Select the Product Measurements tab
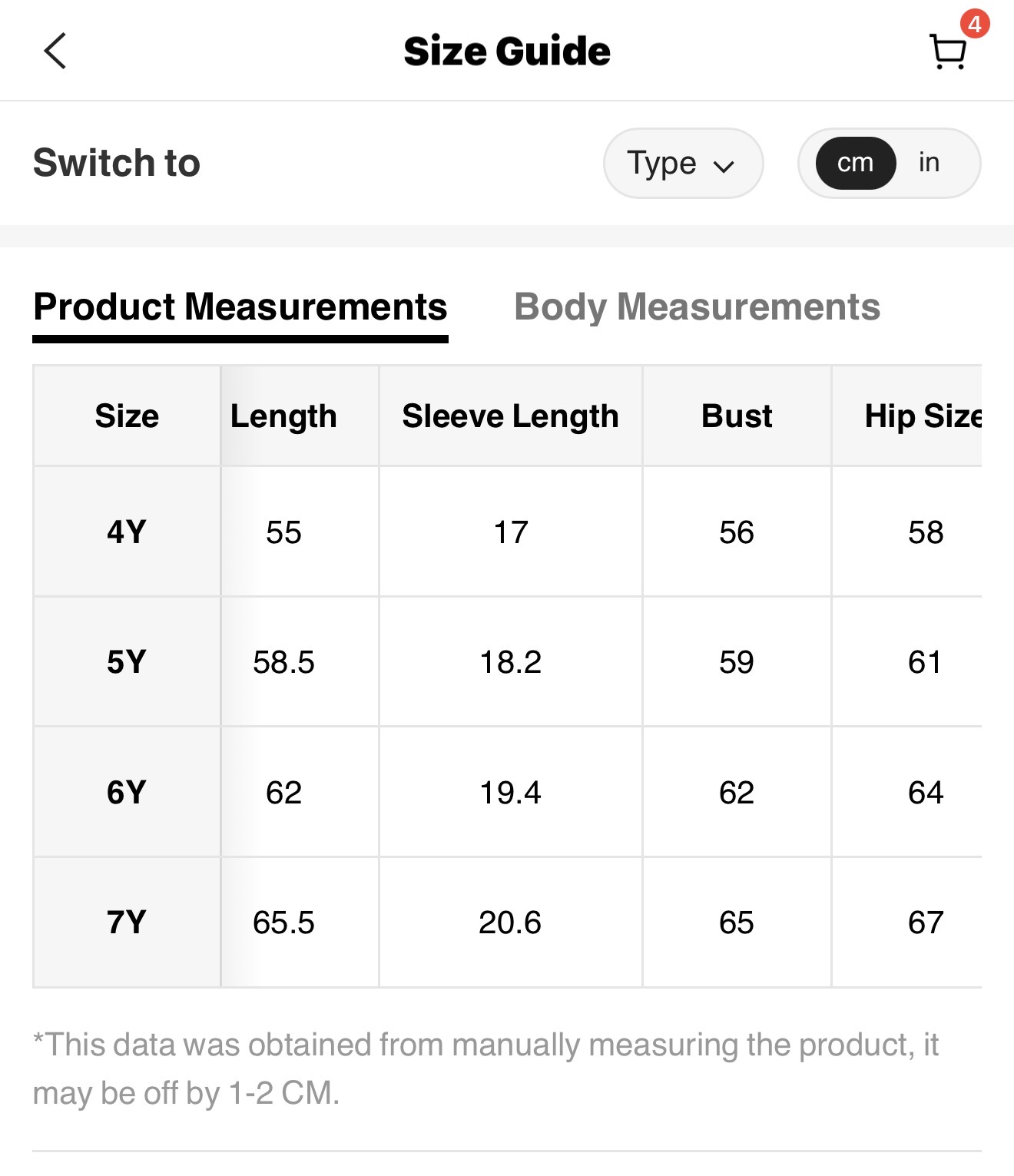This screenshot has height=1176, width=1014. point(240,307)
